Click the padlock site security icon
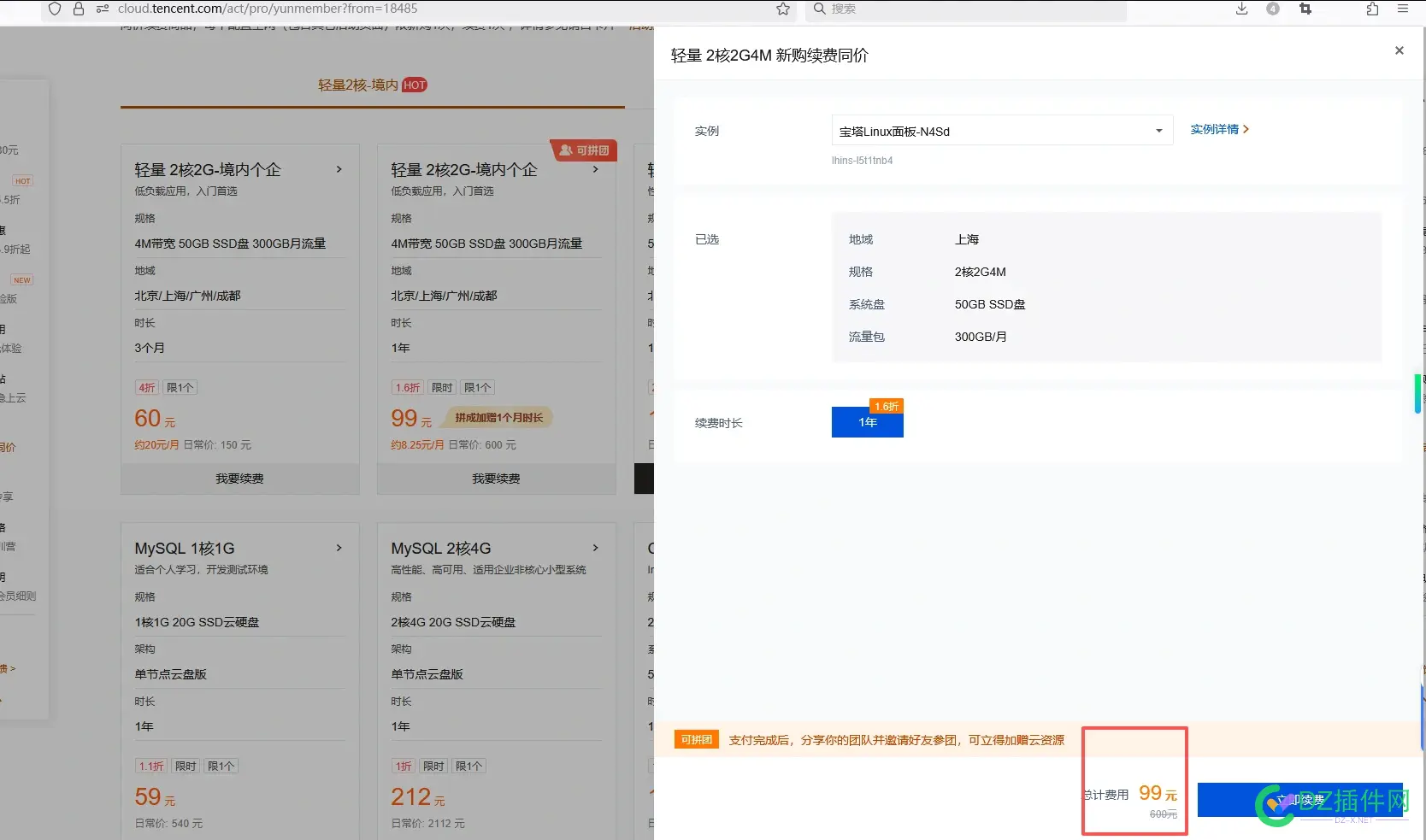This screenshot has width=1426, height=840. point(79,9)
